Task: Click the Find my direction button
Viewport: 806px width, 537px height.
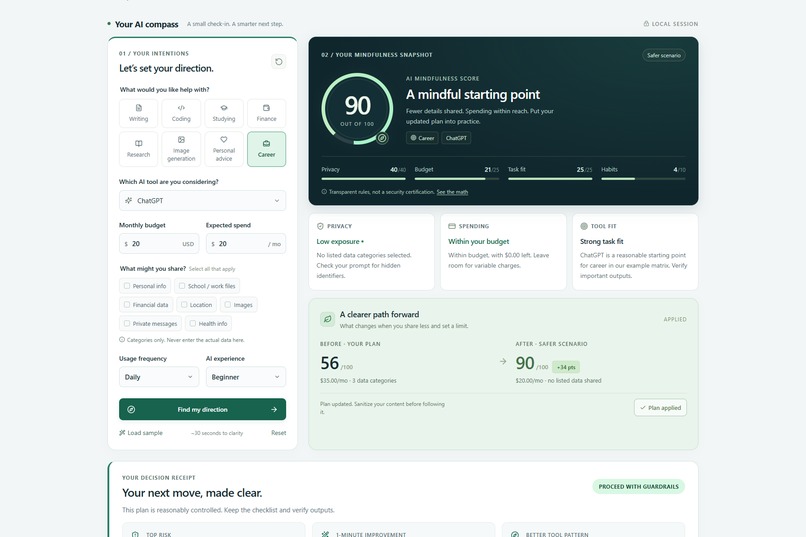Action: pyautogui.click(x=203, y=410)
